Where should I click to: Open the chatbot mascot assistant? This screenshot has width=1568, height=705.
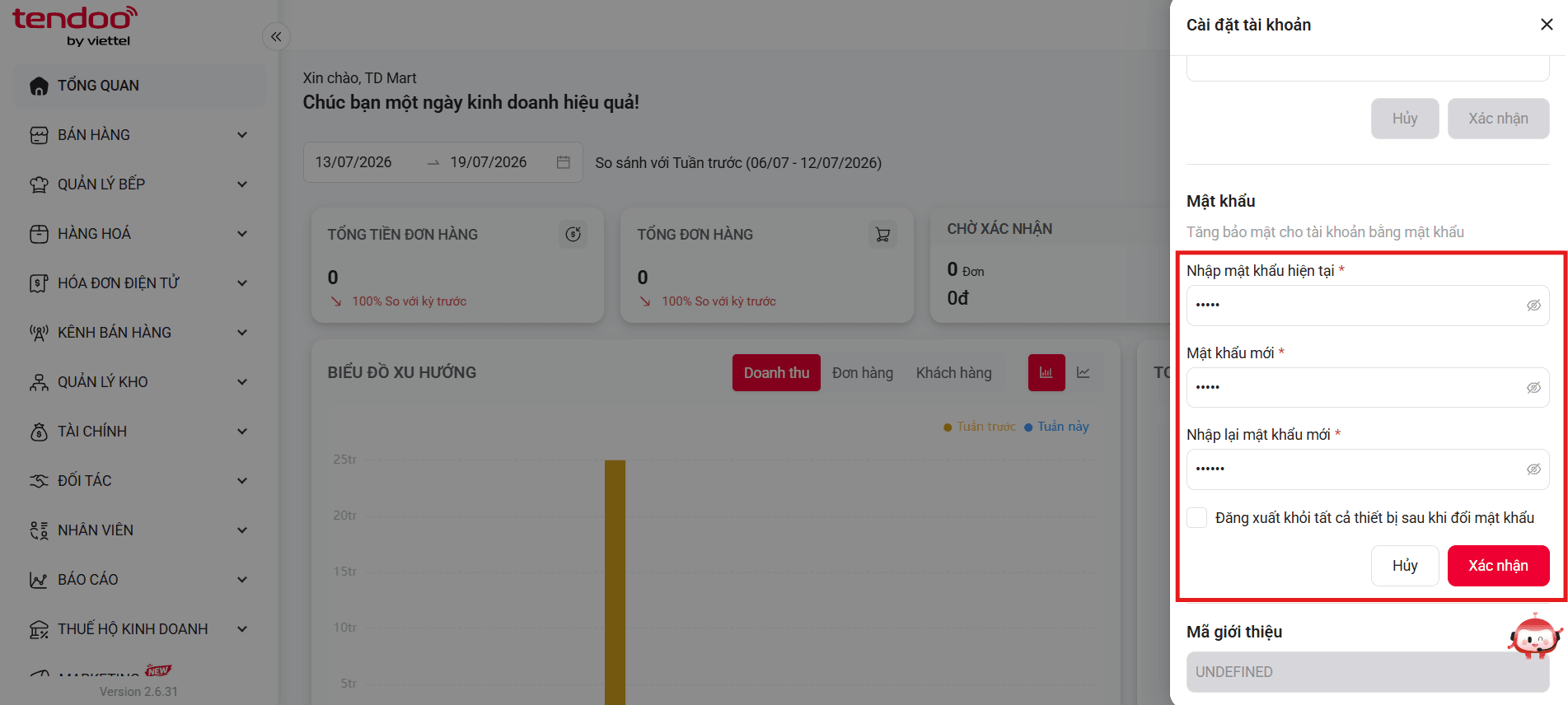click(1535, 637)
